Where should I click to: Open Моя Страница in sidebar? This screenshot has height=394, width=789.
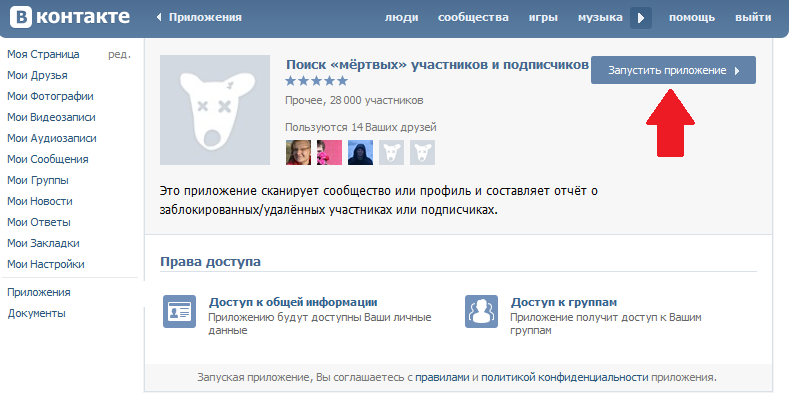[x=43, y=54]
